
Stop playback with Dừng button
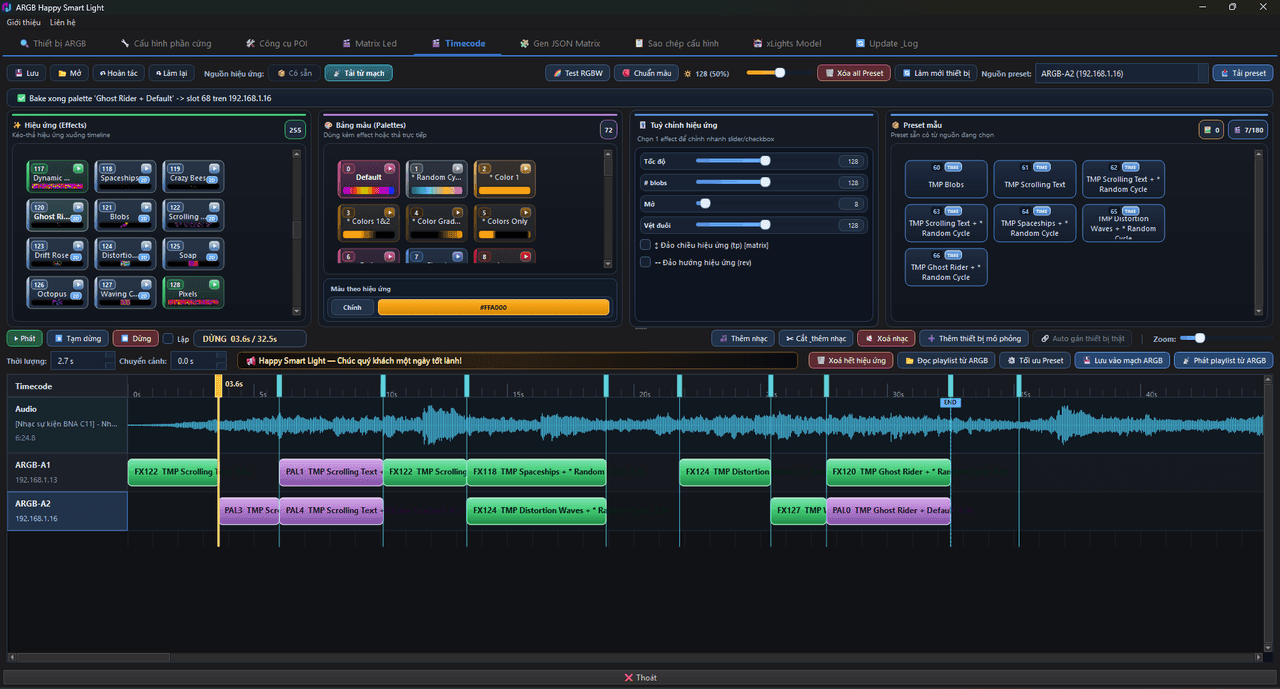(135, 339)
